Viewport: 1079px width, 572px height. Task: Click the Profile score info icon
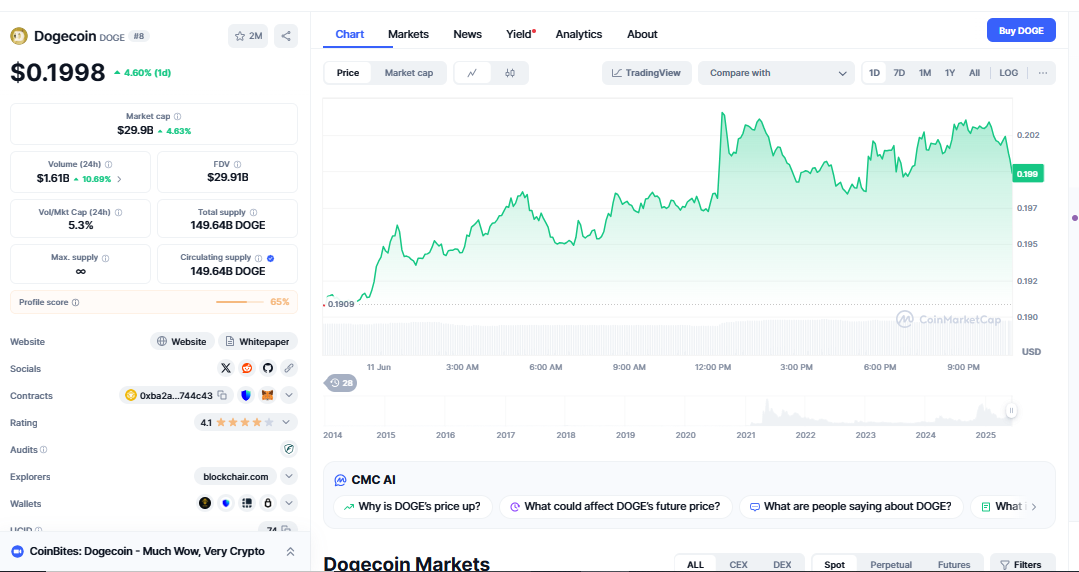76,302
